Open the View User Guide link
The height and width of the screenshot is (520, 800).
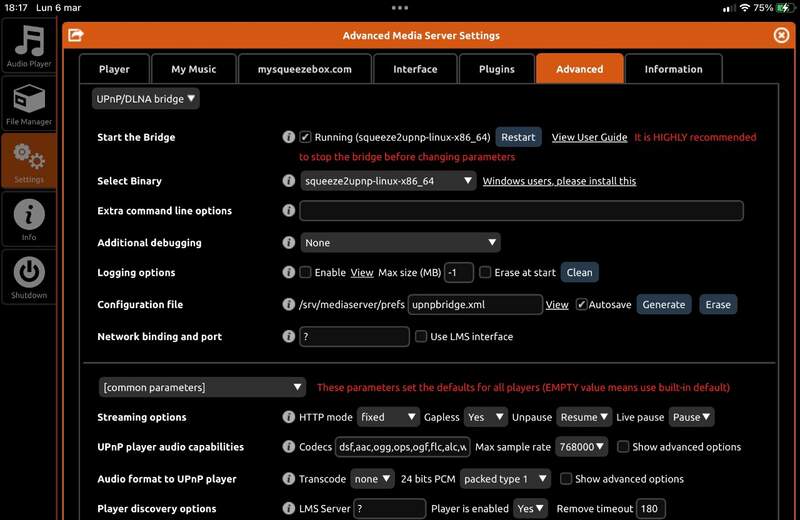coord(589,137)
